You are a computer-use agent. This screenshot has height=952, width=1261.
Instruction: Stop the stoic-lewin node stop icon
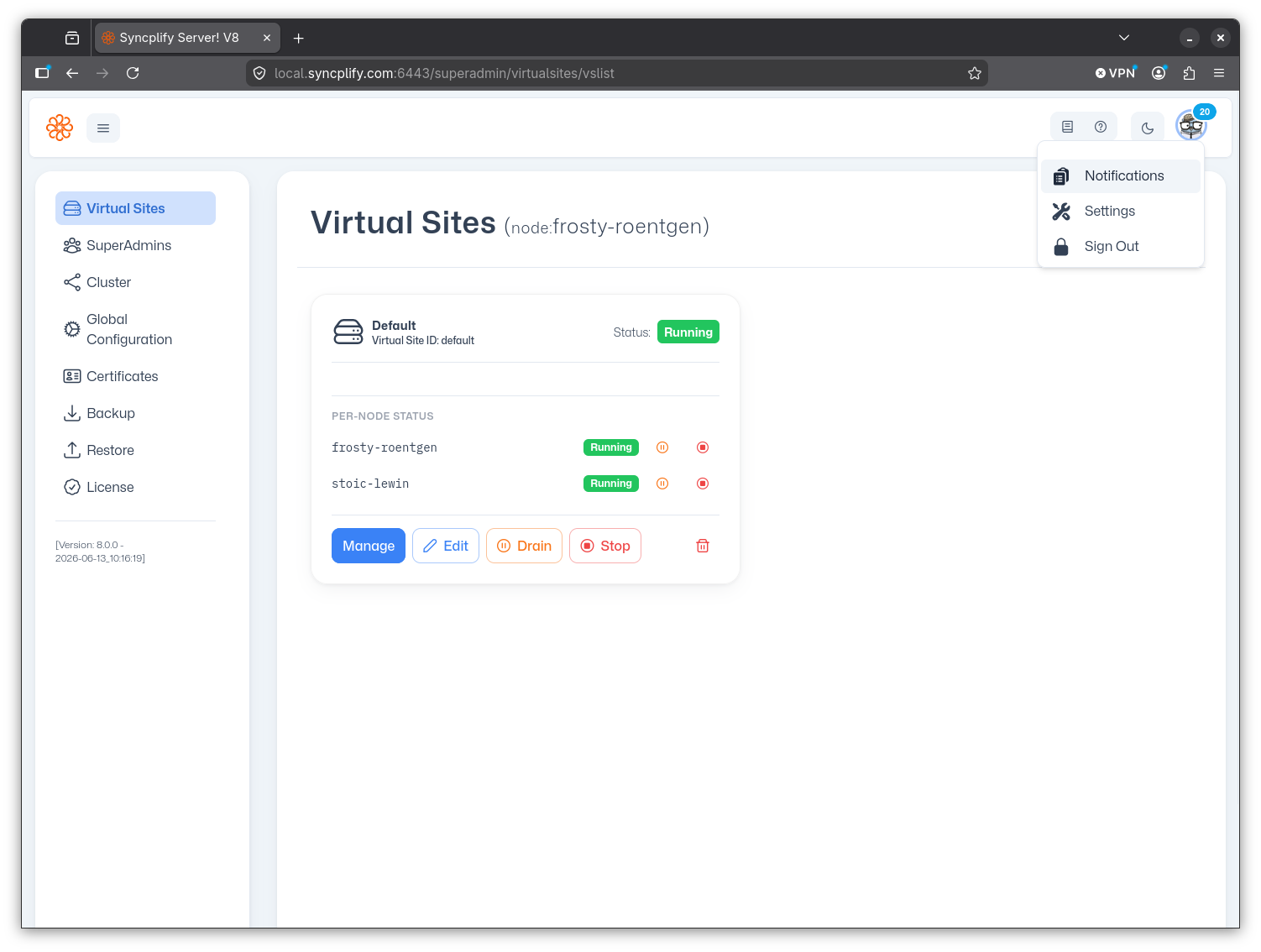point(703,484)
